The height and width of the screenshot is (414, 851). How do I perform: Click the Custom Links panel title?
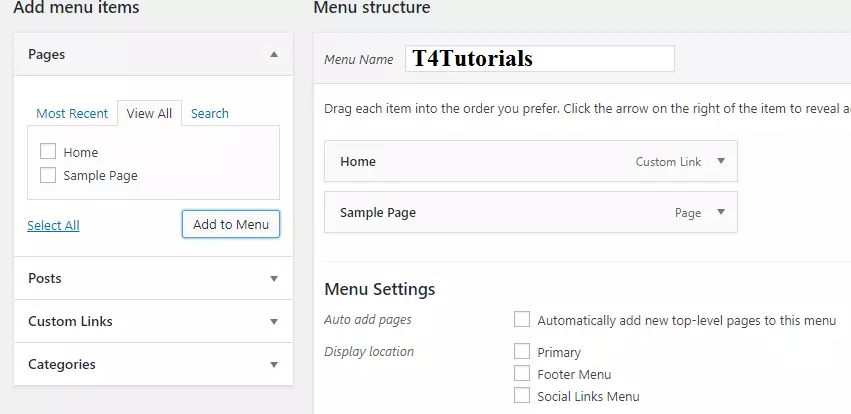(x=70, y=321)
